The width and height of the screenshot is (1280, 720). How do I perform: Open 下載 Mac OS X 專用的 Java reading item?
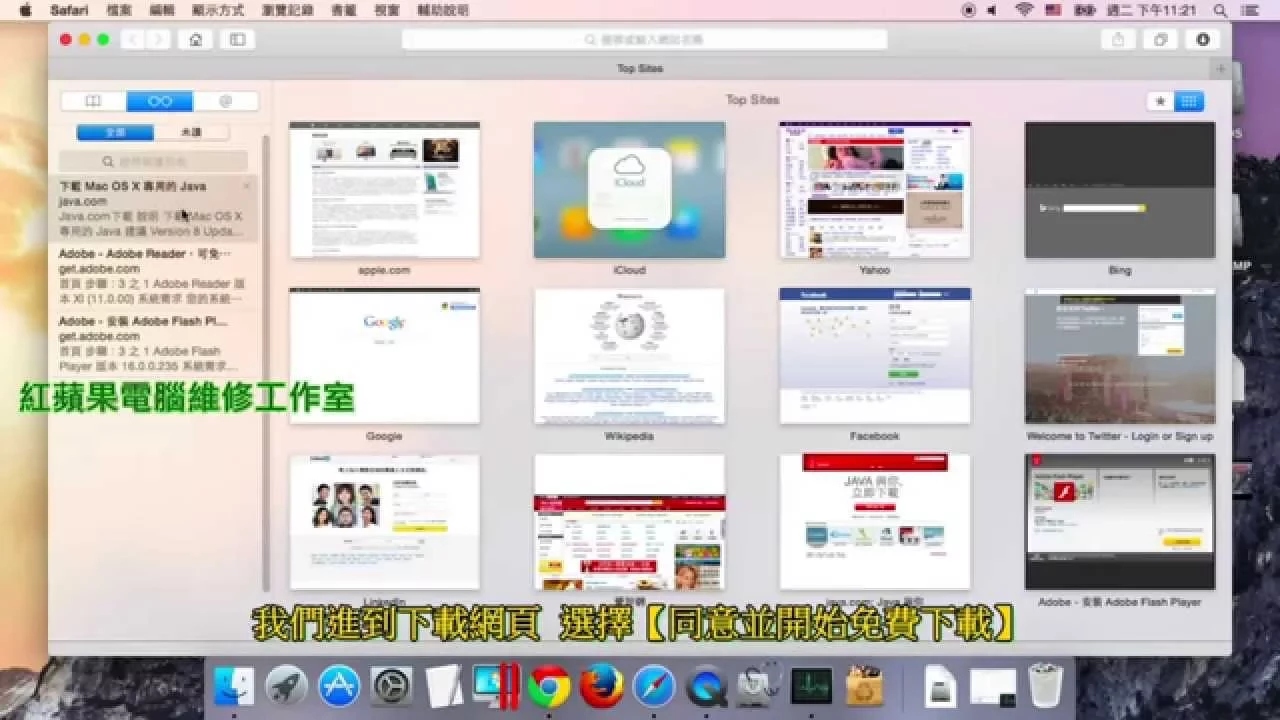pyautogui.click(x=153, y=208)
